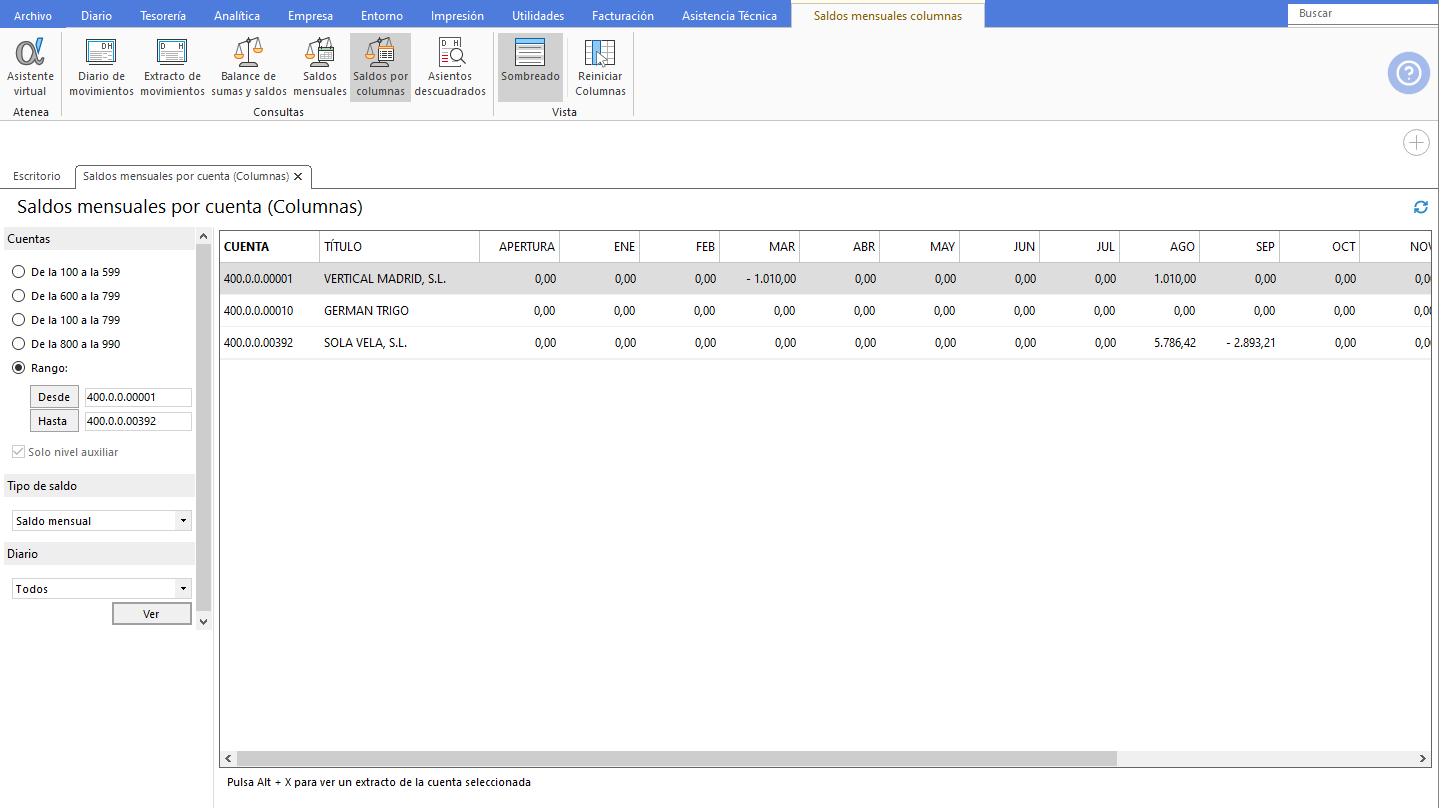
Task: Open the help question mark button
Action: pos(1408,73)
